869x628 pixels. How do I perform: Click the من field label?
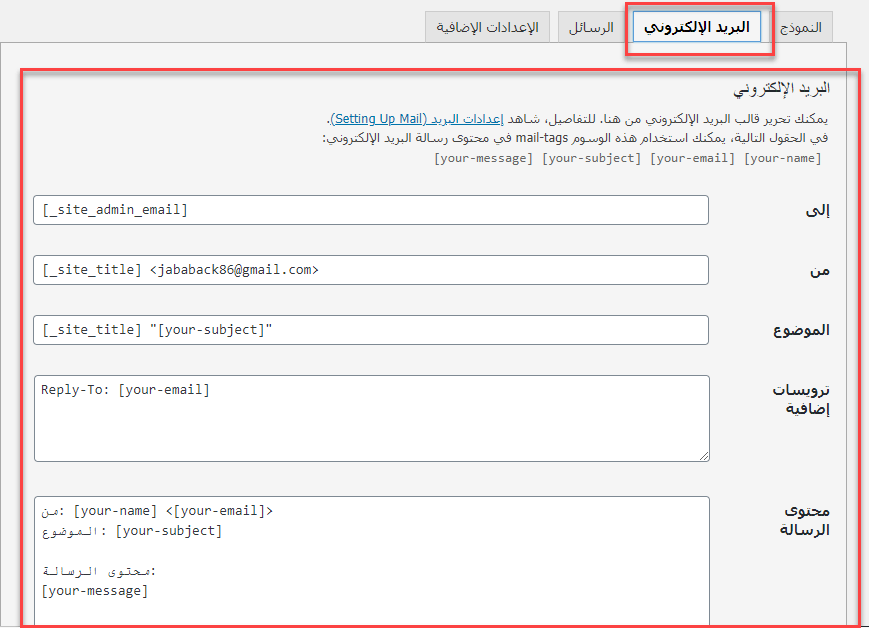[820, 270]
